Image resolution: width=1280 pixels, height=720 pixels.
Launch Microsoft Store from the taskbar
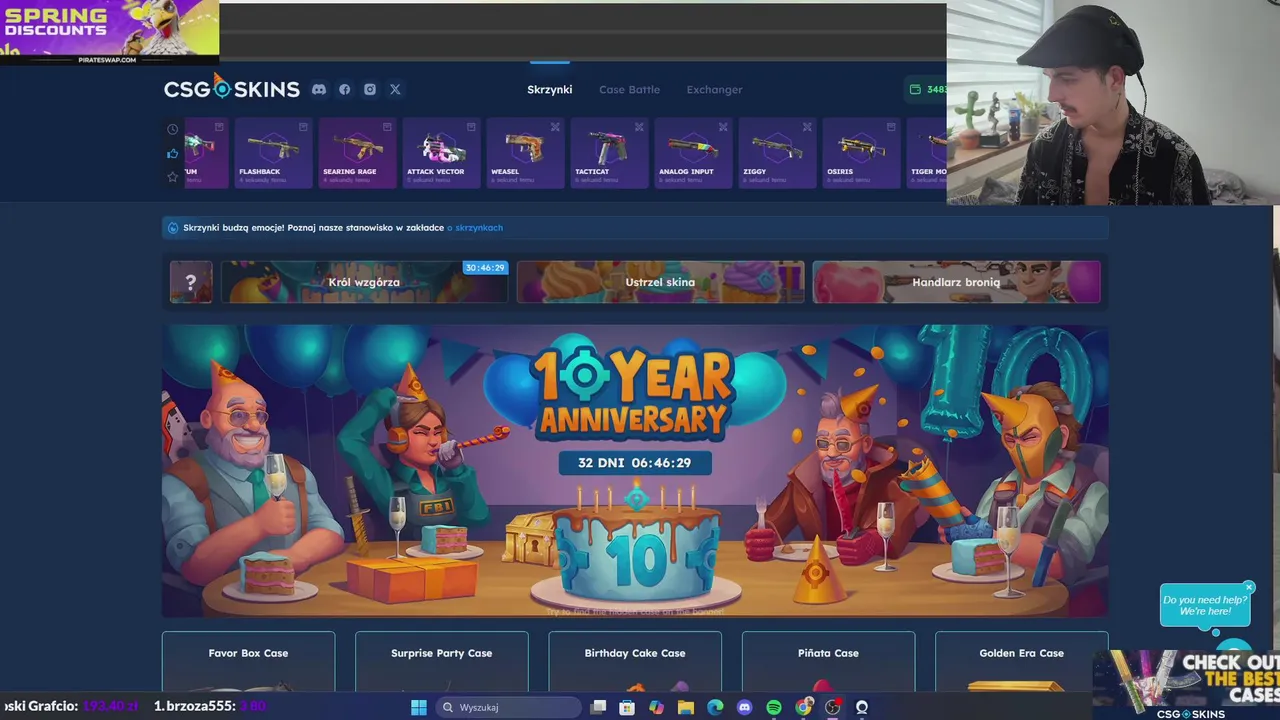click(x=627, y=707)
